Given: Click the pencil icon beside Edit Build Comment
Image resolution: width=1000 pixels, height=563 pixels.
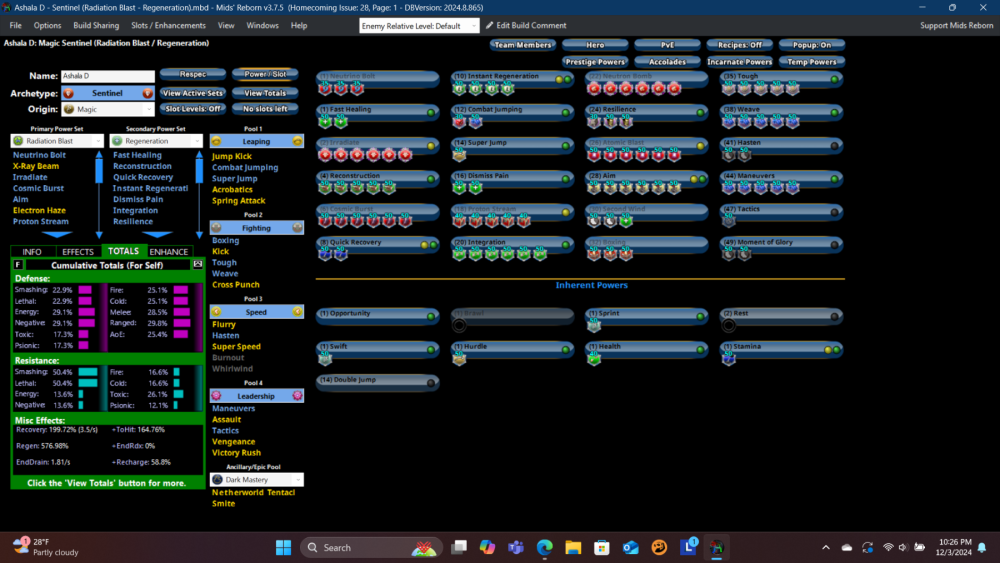Looking at the screenshot, I should pyautogui.click(x=490, y=25).
